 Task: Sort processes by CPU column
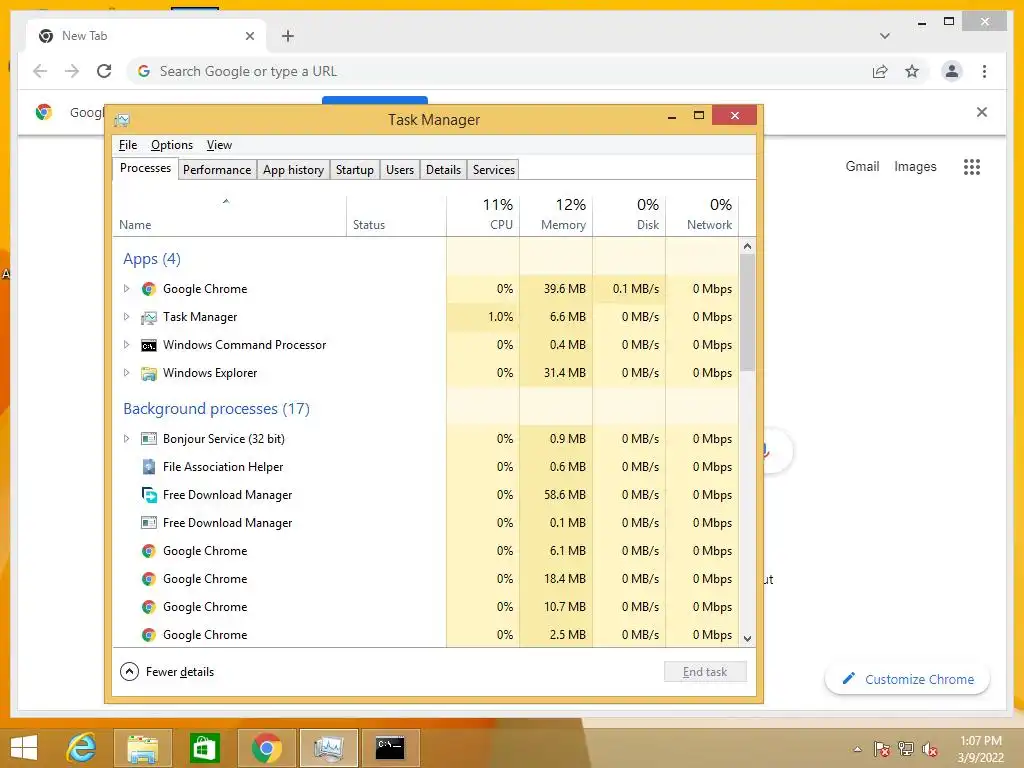pyautogui.click(x=483, y=216)
